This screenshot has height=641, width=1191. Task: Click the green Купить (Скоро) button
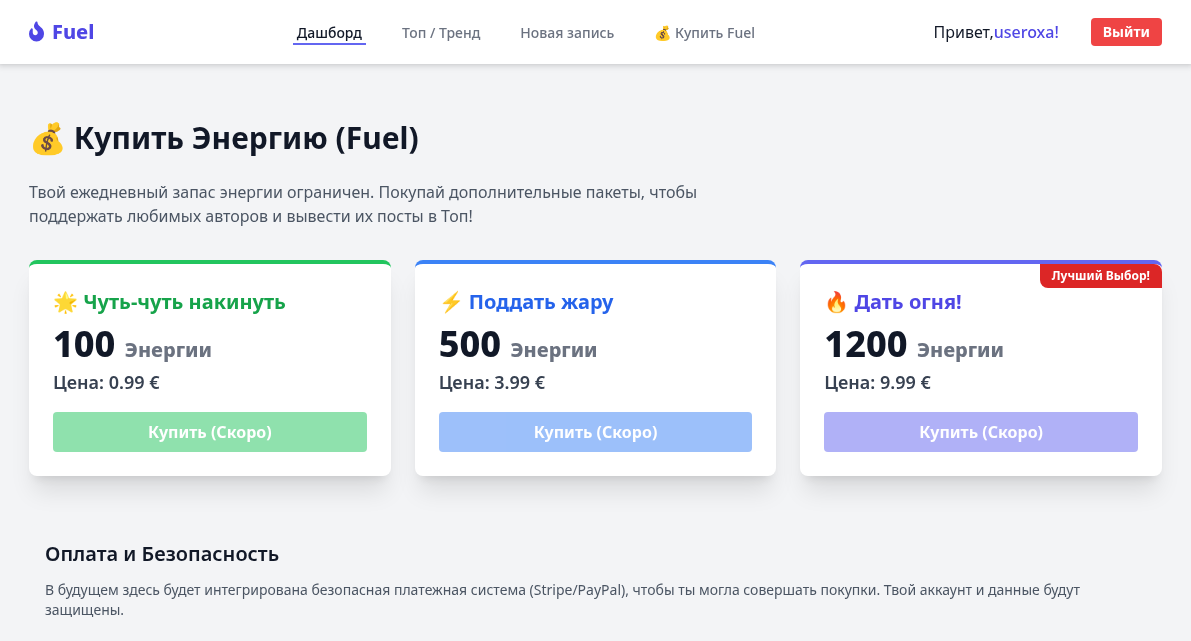[x=210, y=432]
